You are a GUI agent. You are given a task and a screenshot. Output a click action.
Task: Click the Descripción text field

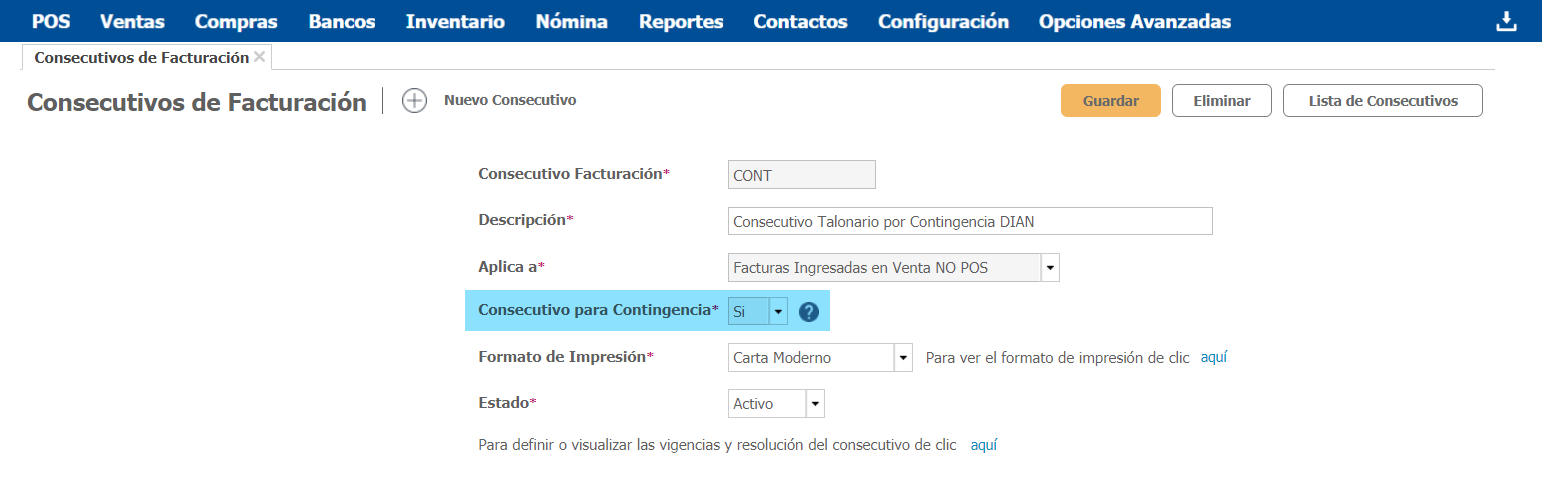(969, 221)
